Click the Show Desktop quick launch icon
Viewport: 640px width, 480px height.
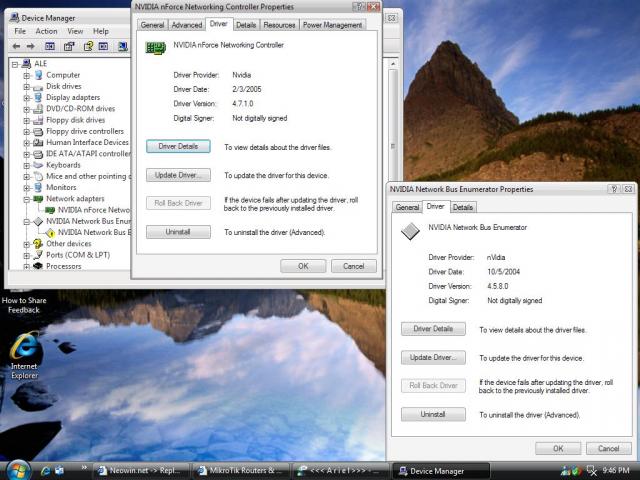(x=60, y=471)
